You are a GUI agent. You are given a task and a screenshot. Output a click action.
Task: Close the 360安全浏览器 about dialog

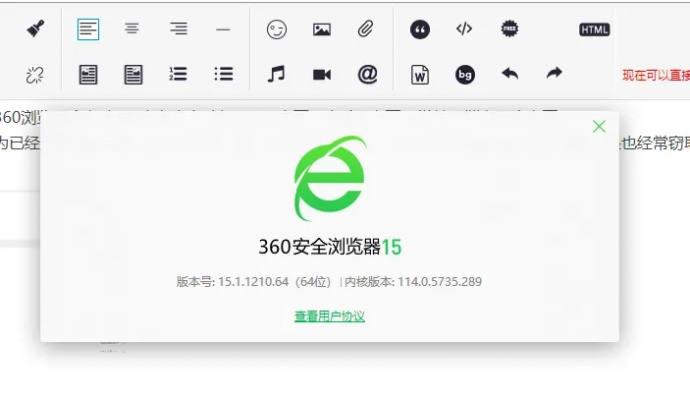(599, 126)
